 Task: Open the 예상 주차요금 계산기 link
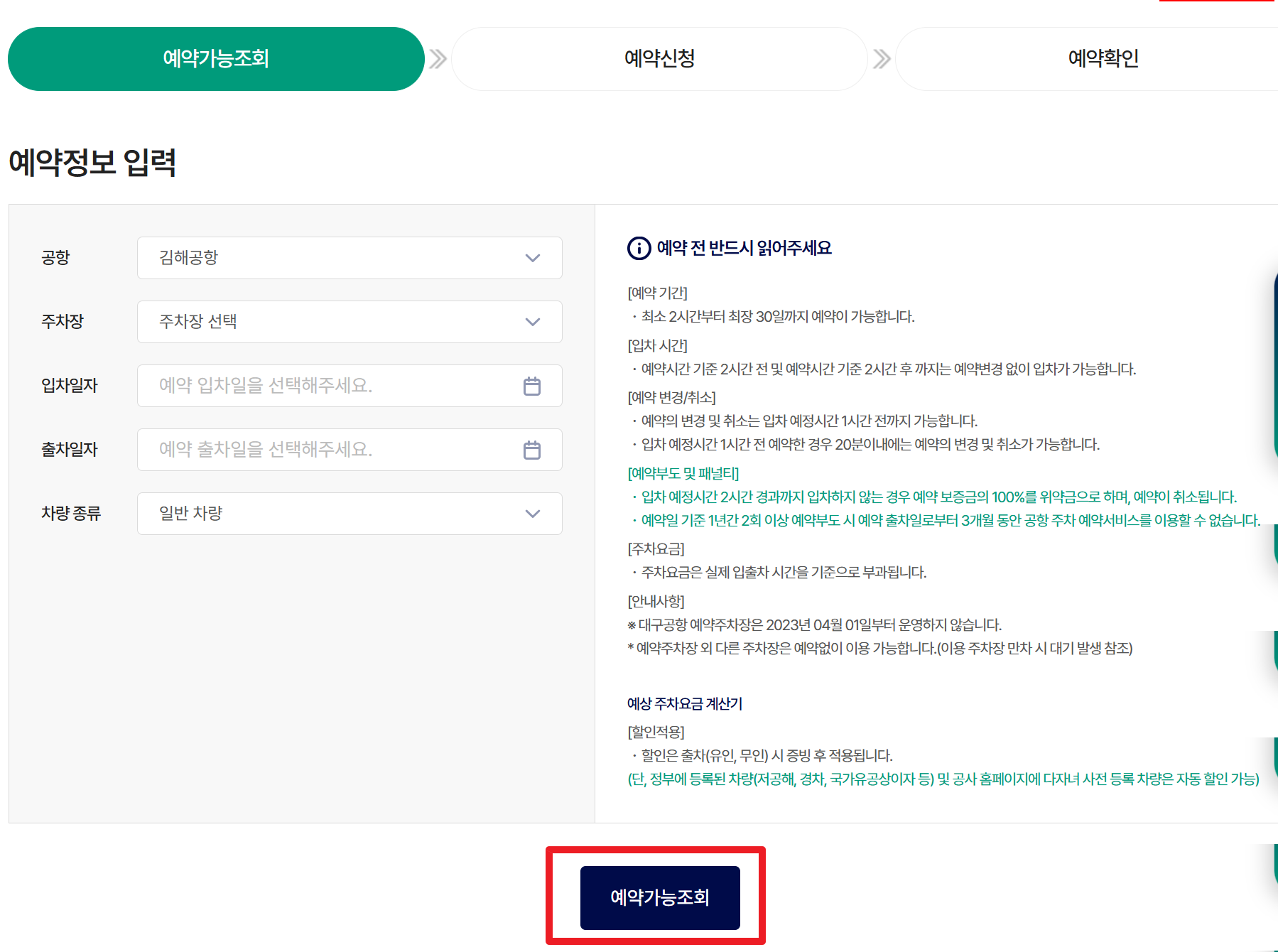click(x=683, y=704)
